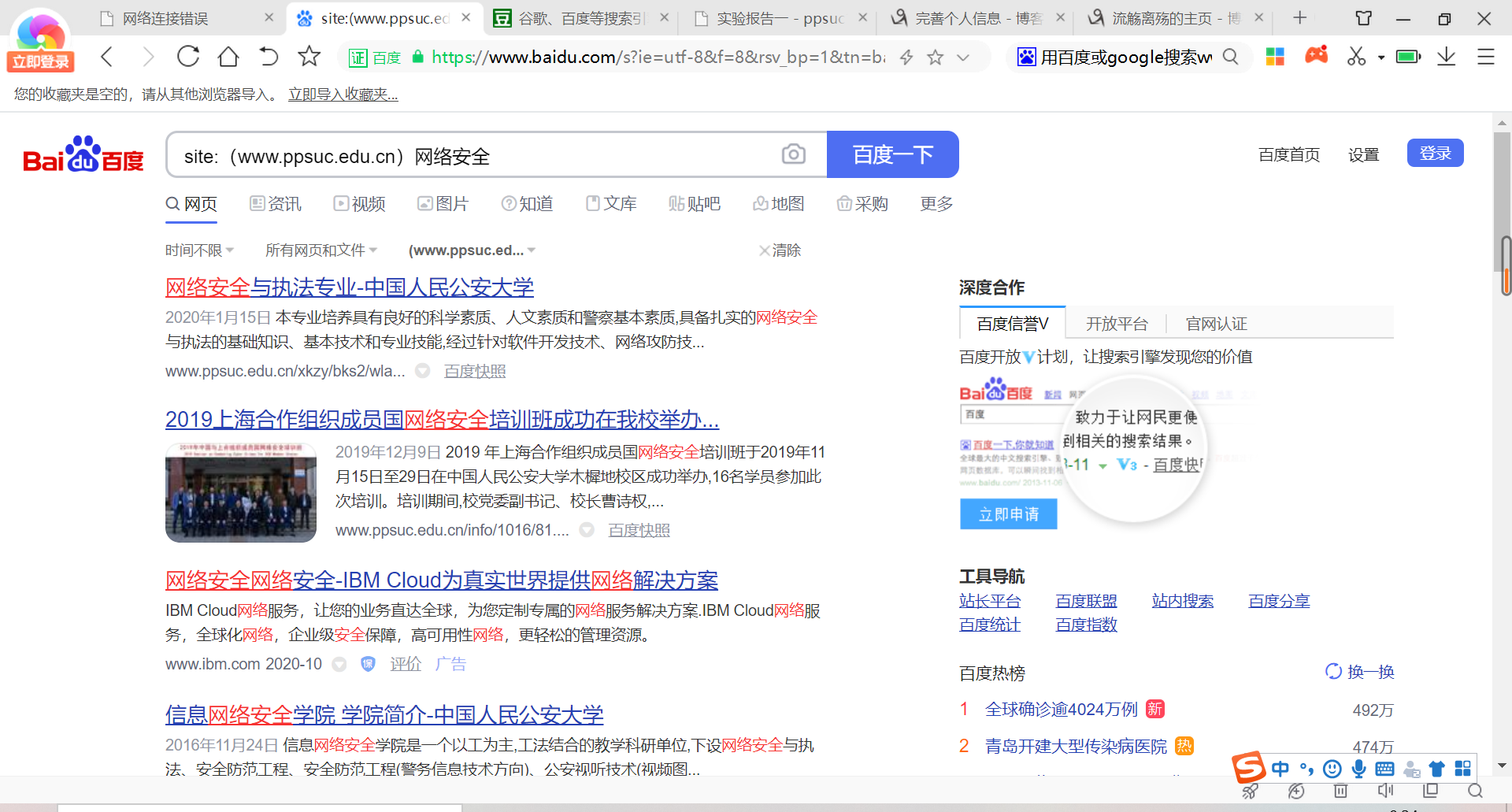Clear filters with 清除
Screen dimensions: 1512x812
pos(780,250)
